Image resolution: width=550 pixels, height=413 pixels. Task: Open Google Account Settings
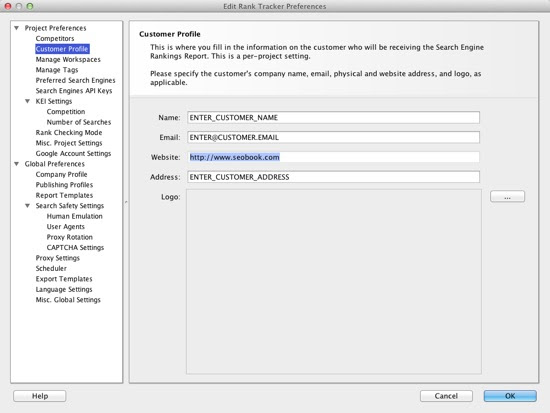click(x=73, y=153)
